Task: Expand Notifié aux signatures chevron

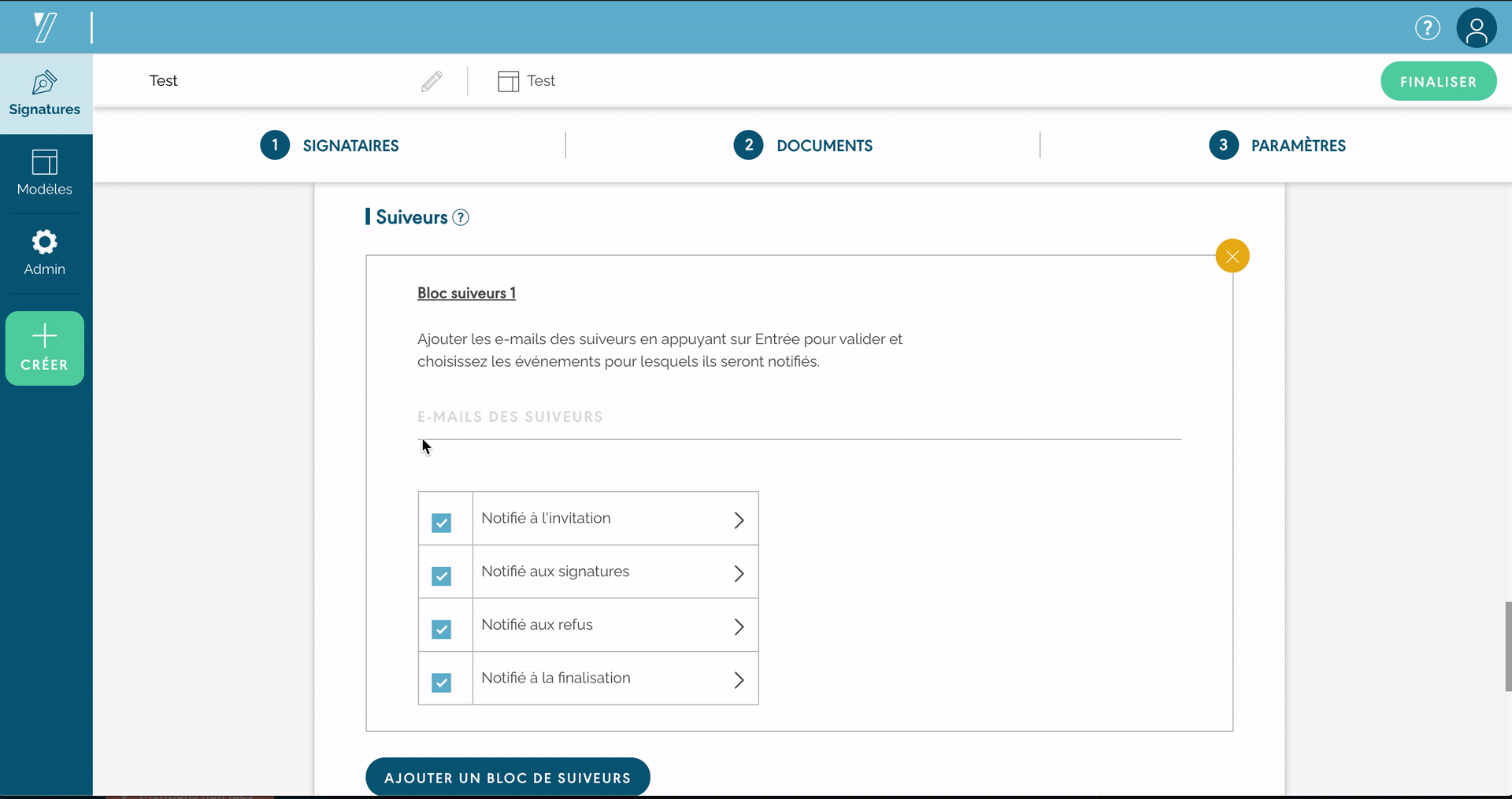Action: tap(739, 573)
